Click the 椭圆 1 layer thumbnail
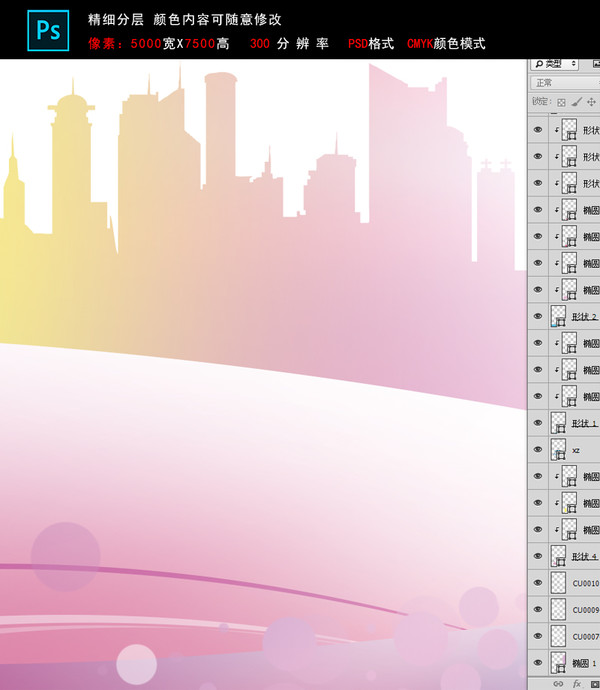 coord(558,663)
